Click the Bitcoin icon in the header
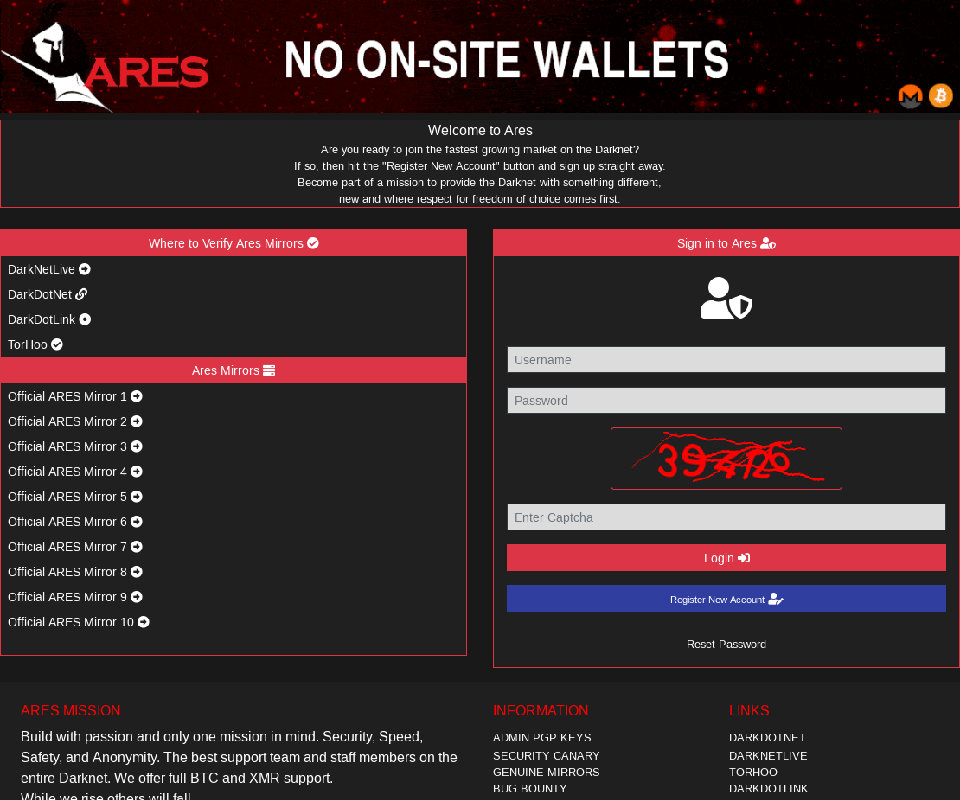This screenshot has height=800, width=960. coord(940,96)
